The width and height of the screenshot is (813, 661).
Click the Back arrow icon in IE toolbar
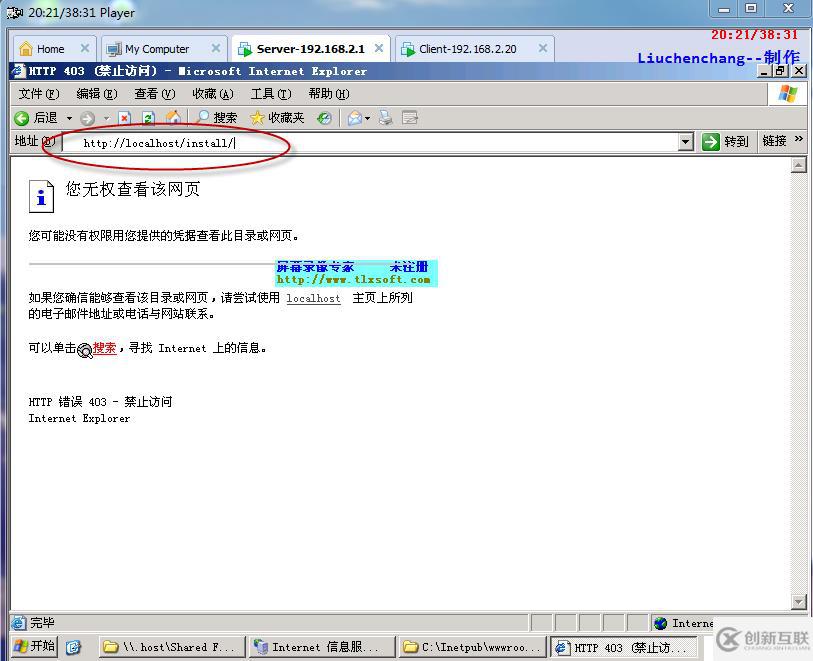[21, 118]
